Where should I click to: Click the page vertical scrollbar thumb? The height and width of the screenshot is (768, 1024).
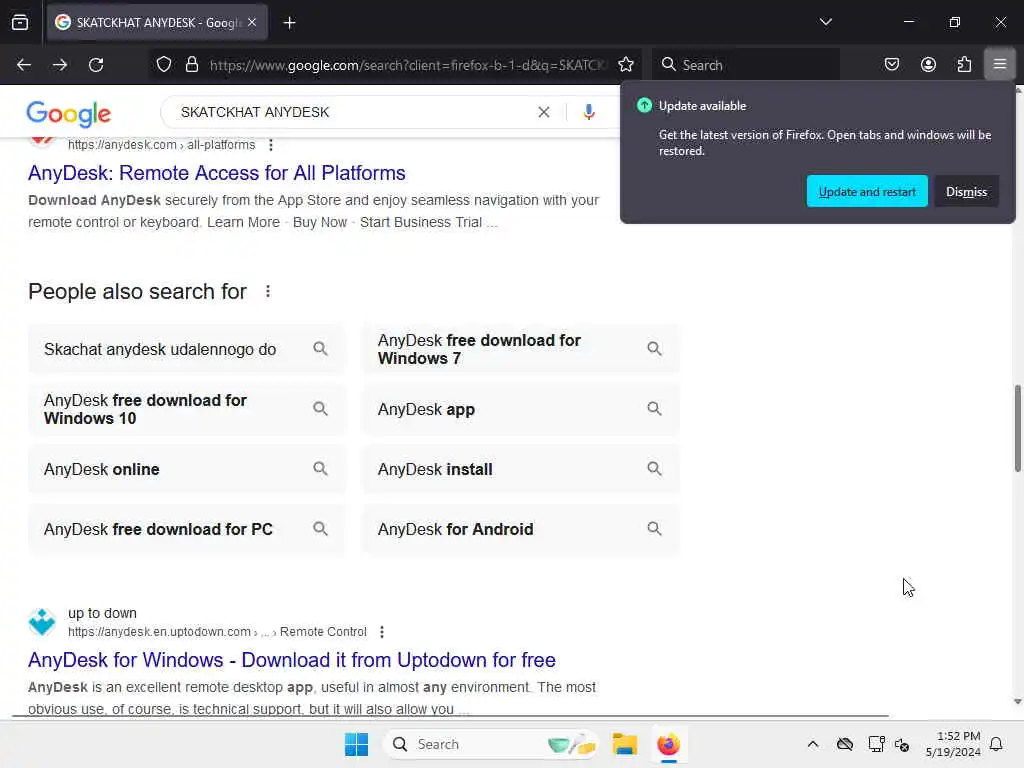1017,428
